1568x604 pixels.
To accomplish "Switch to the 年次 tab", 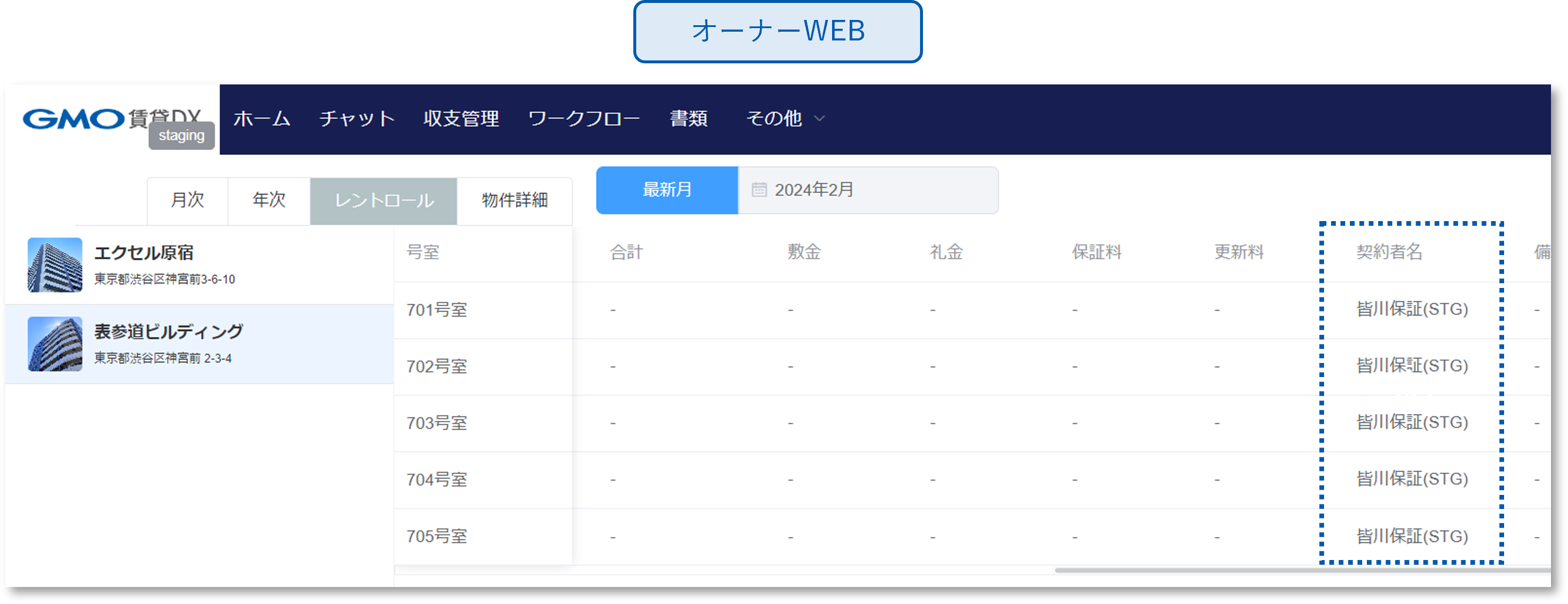I will coord(269,201).
